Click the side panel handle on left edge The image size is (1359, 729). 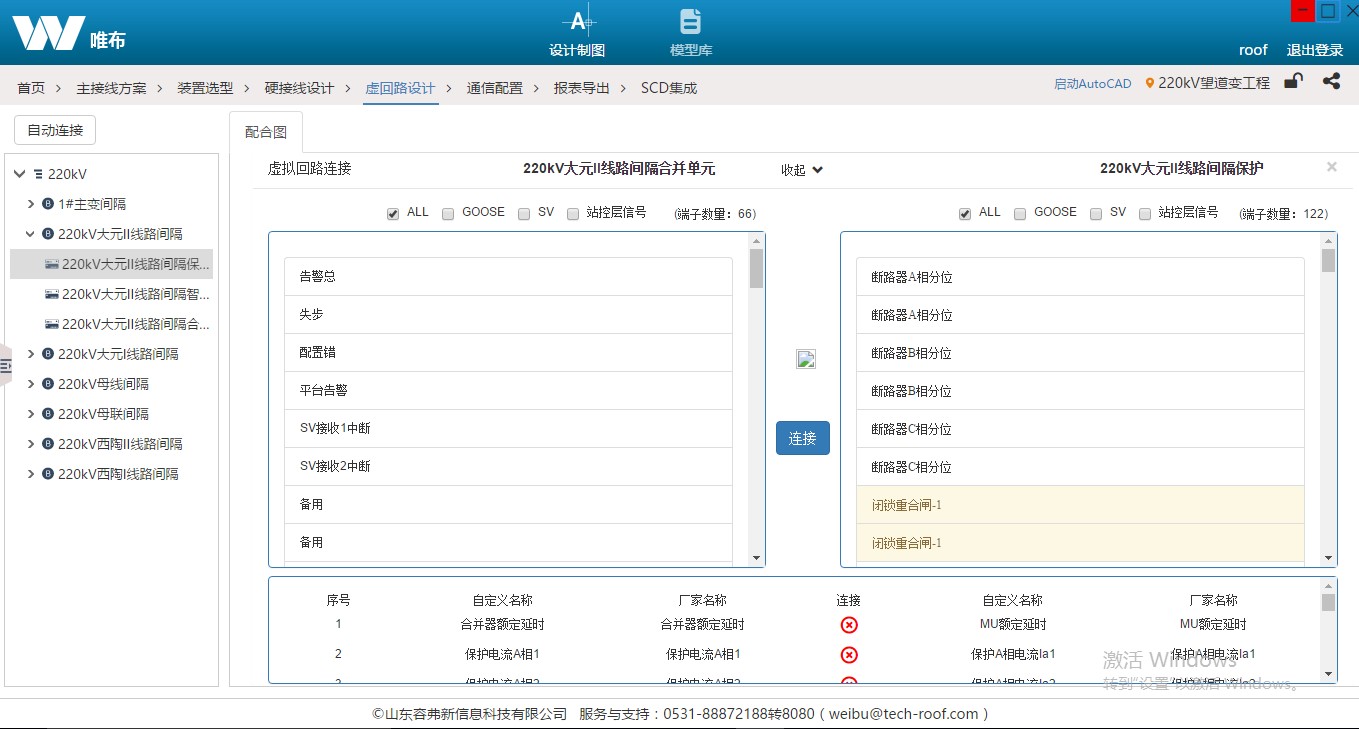pos(5,366)
